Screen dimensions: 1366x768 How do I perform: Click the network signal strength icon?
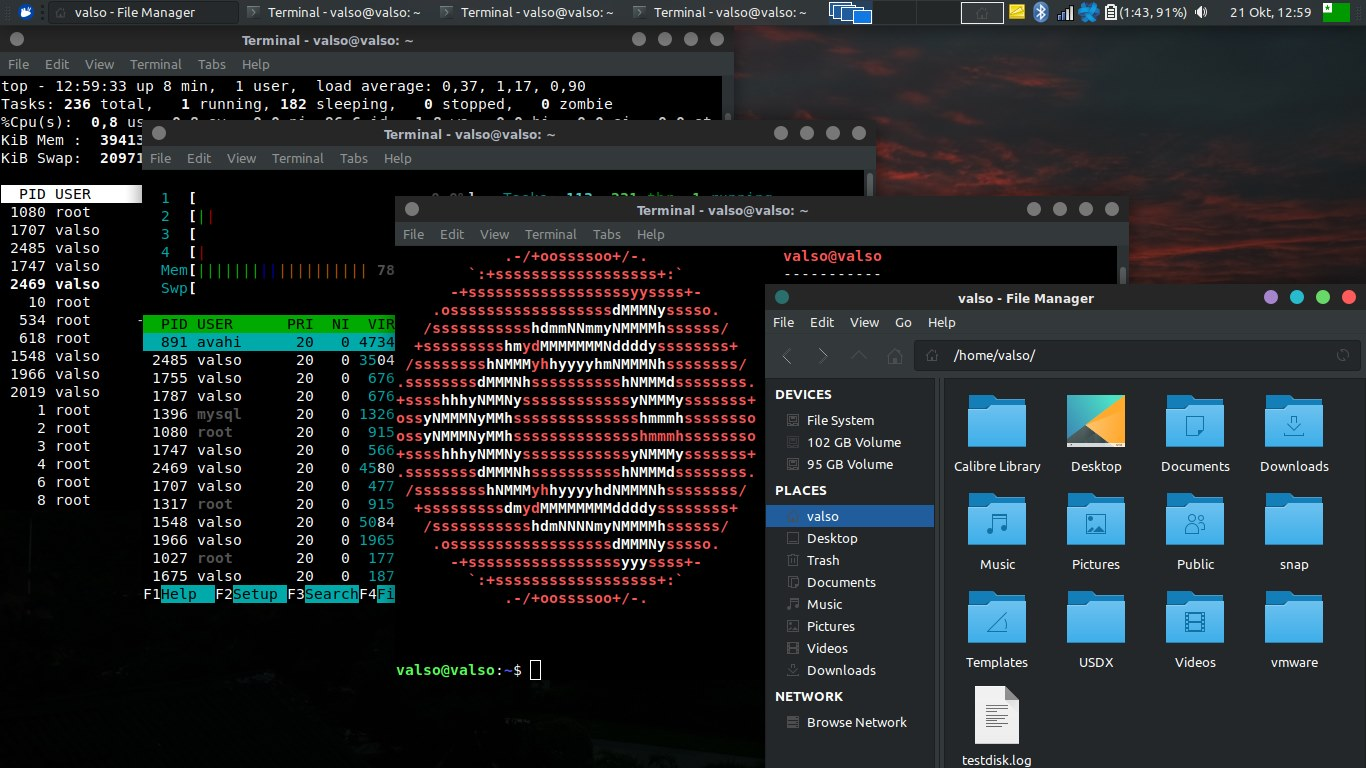point(1065,12)
